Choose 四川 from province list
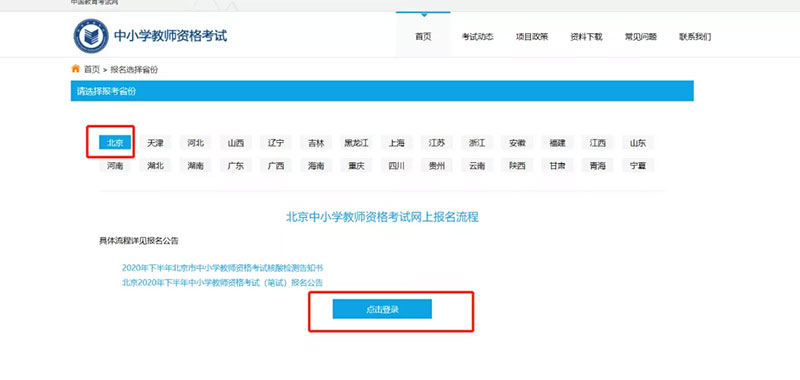This screenshot has width=800, height=380. pos(396,165)
